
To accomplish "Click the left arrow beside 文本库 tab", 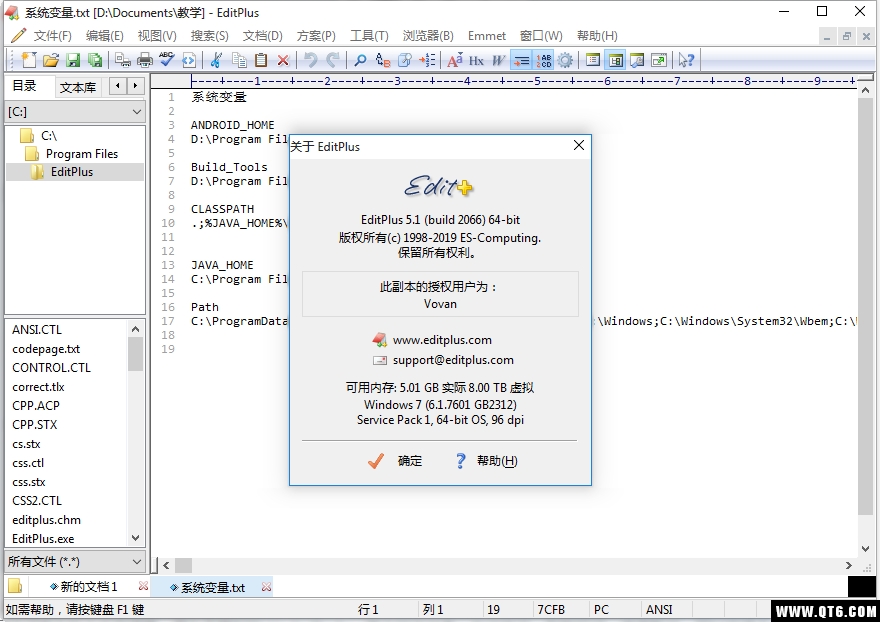I will tap(117, 86).
